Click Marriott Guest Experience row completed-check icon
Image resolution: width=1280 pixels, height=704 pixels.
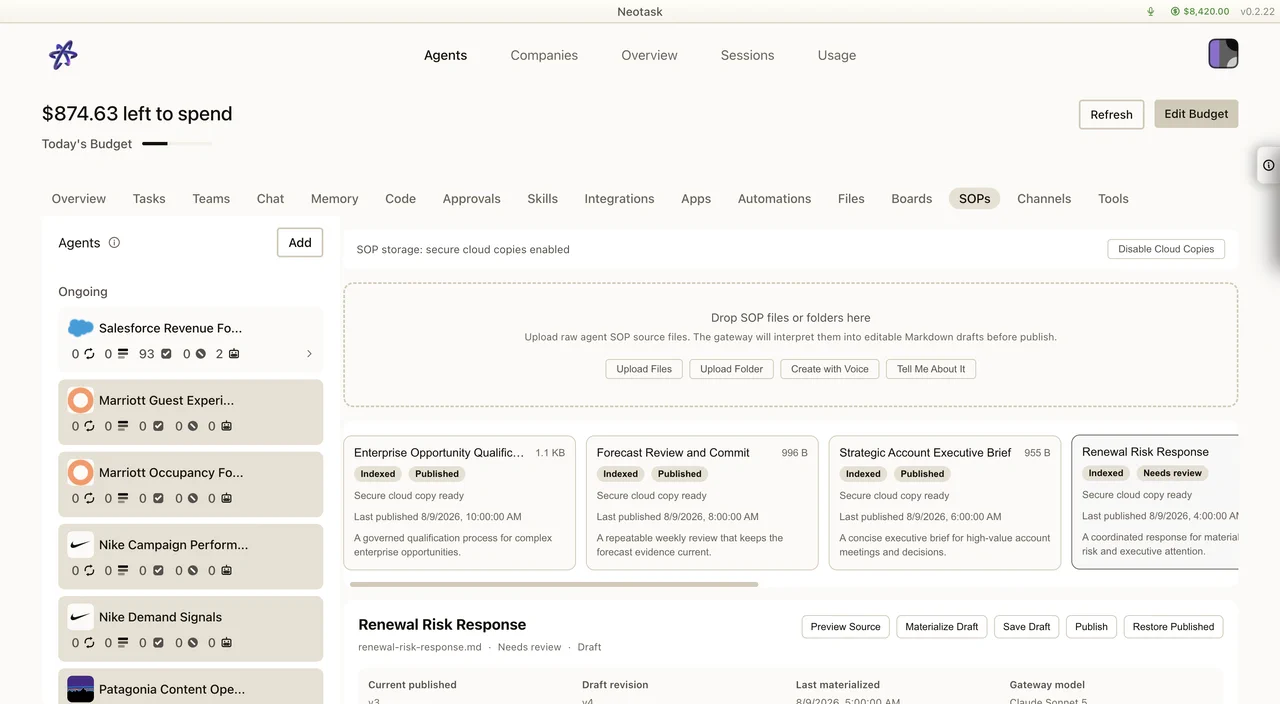[x=158, y=426]
